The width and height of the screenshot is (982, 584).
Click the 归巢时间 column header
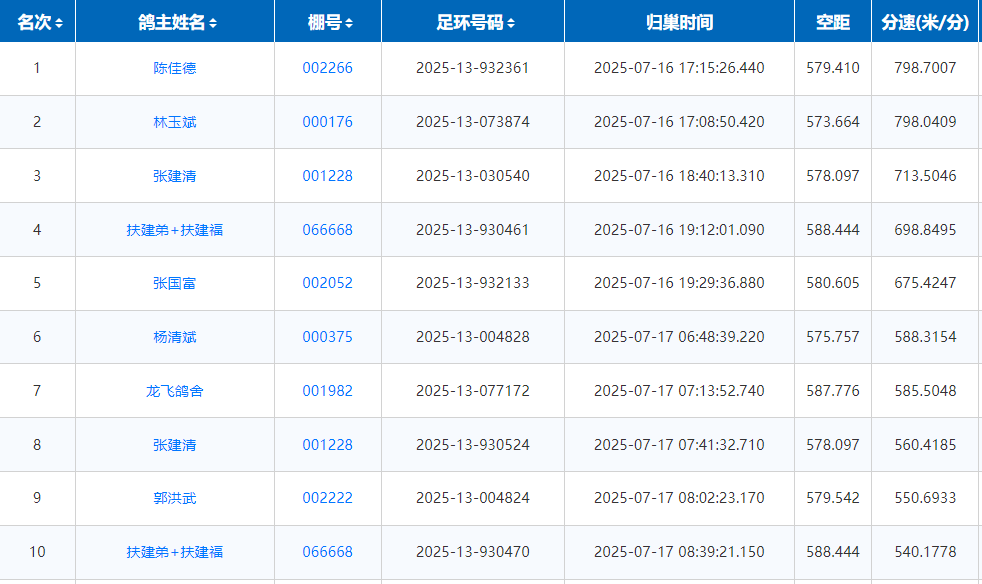679,23
